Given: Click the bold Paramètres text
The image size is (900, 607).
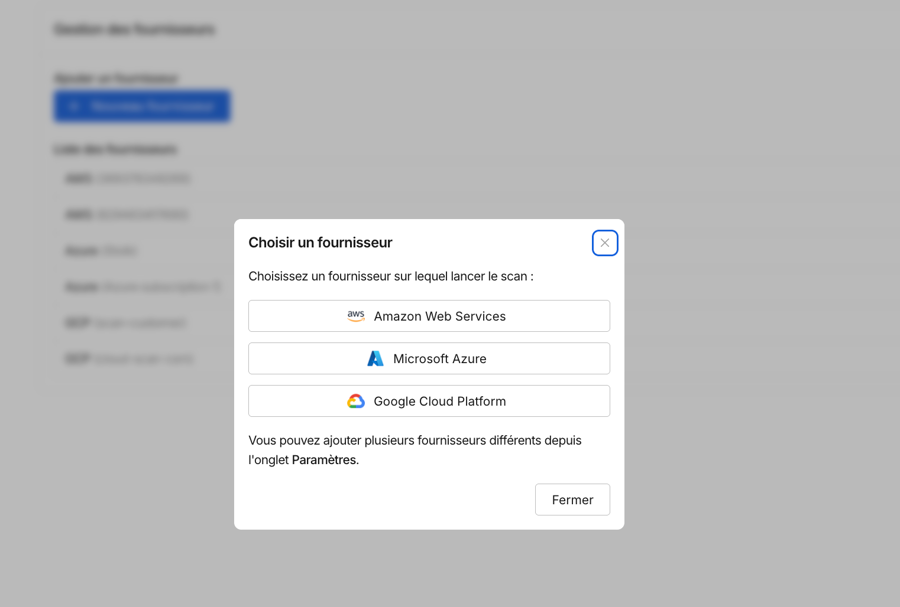Looking at the screenshot, I should [324, 460].
